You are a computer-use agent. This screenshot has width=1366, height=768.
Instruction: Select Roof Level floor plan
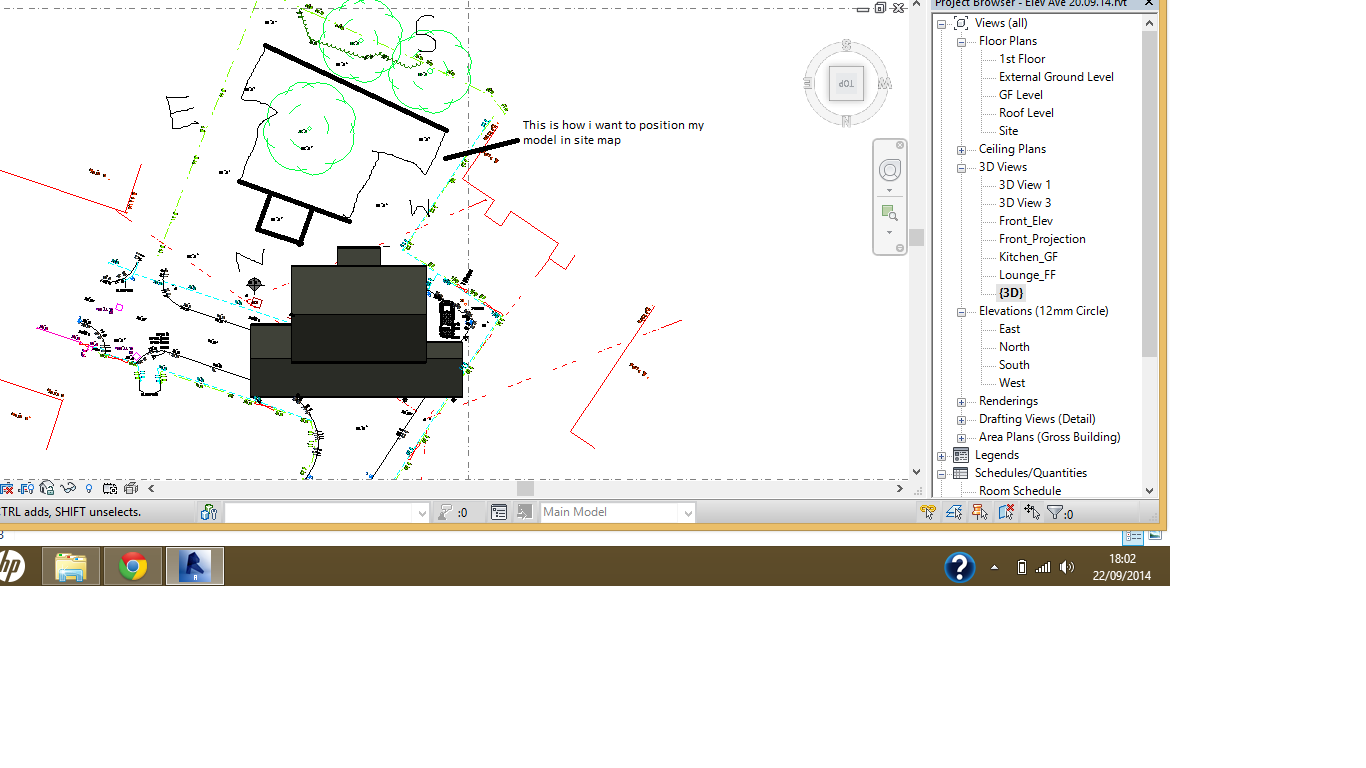[x=1026, y=113]
